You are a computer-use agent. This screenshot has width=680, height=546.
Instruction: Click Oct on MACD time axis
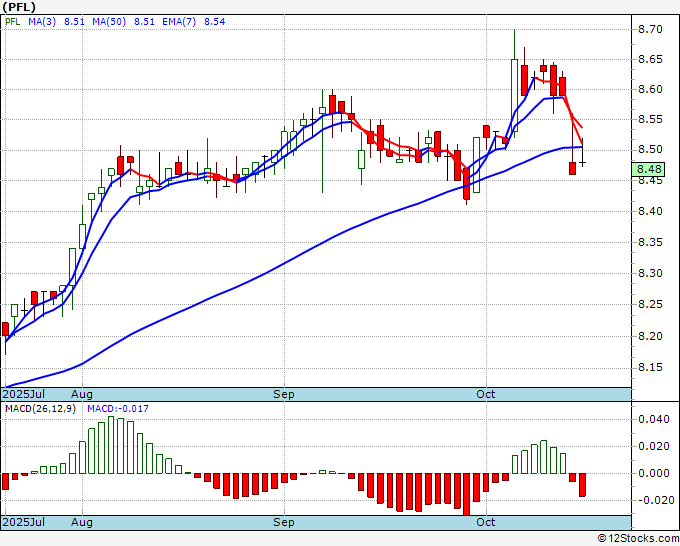click(x=486, y=522)
